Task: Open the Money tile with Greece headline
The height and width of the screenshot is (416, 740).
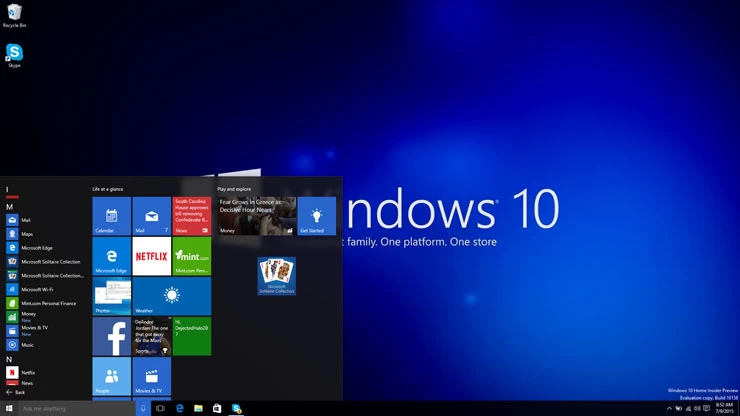Action: tap(257, 216)
